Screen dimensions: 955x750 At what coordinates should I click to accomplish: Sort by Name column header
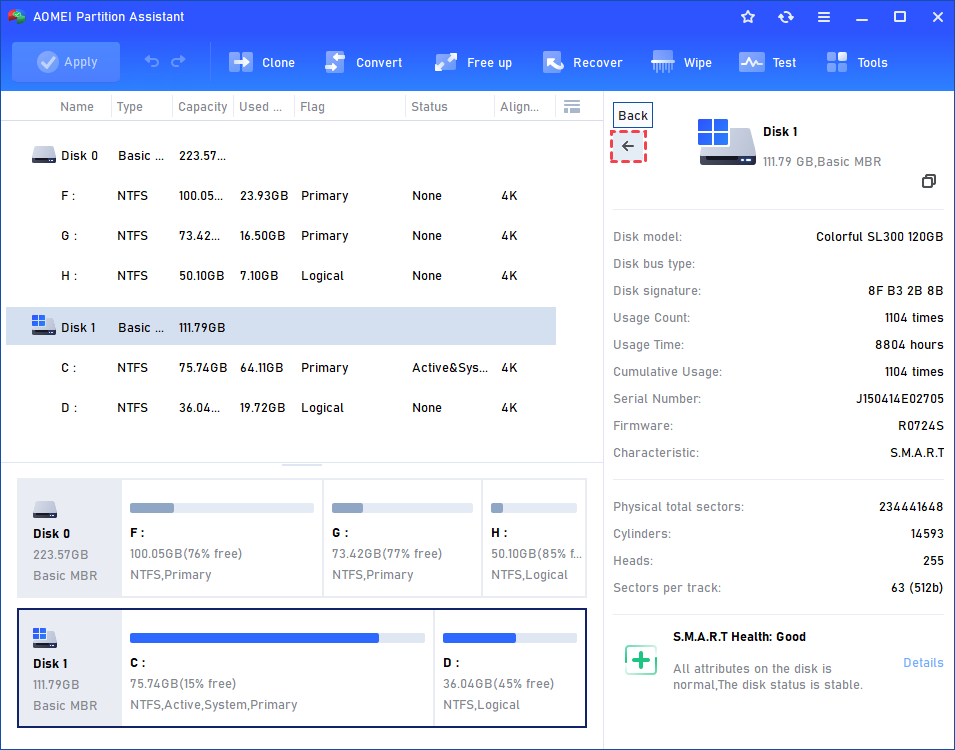click(77, 107)
